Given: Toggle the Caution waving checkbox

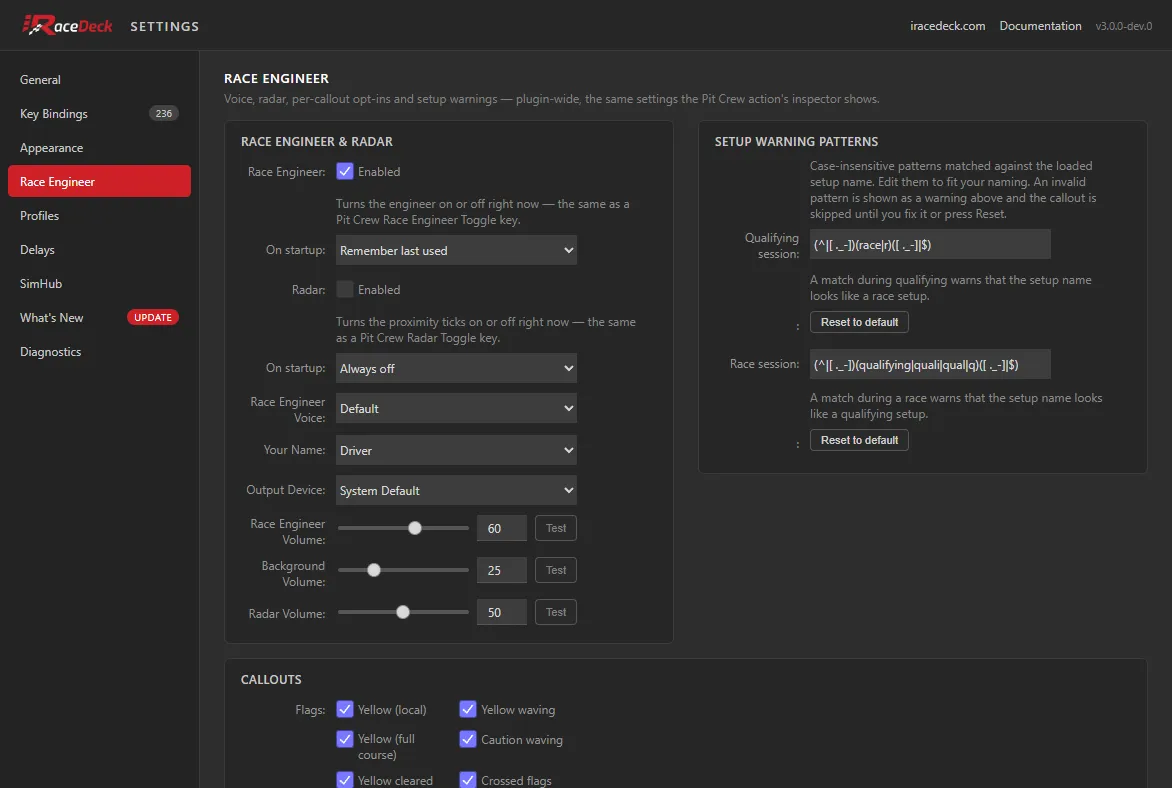Looking at the screenshot, I should point(468,739).
